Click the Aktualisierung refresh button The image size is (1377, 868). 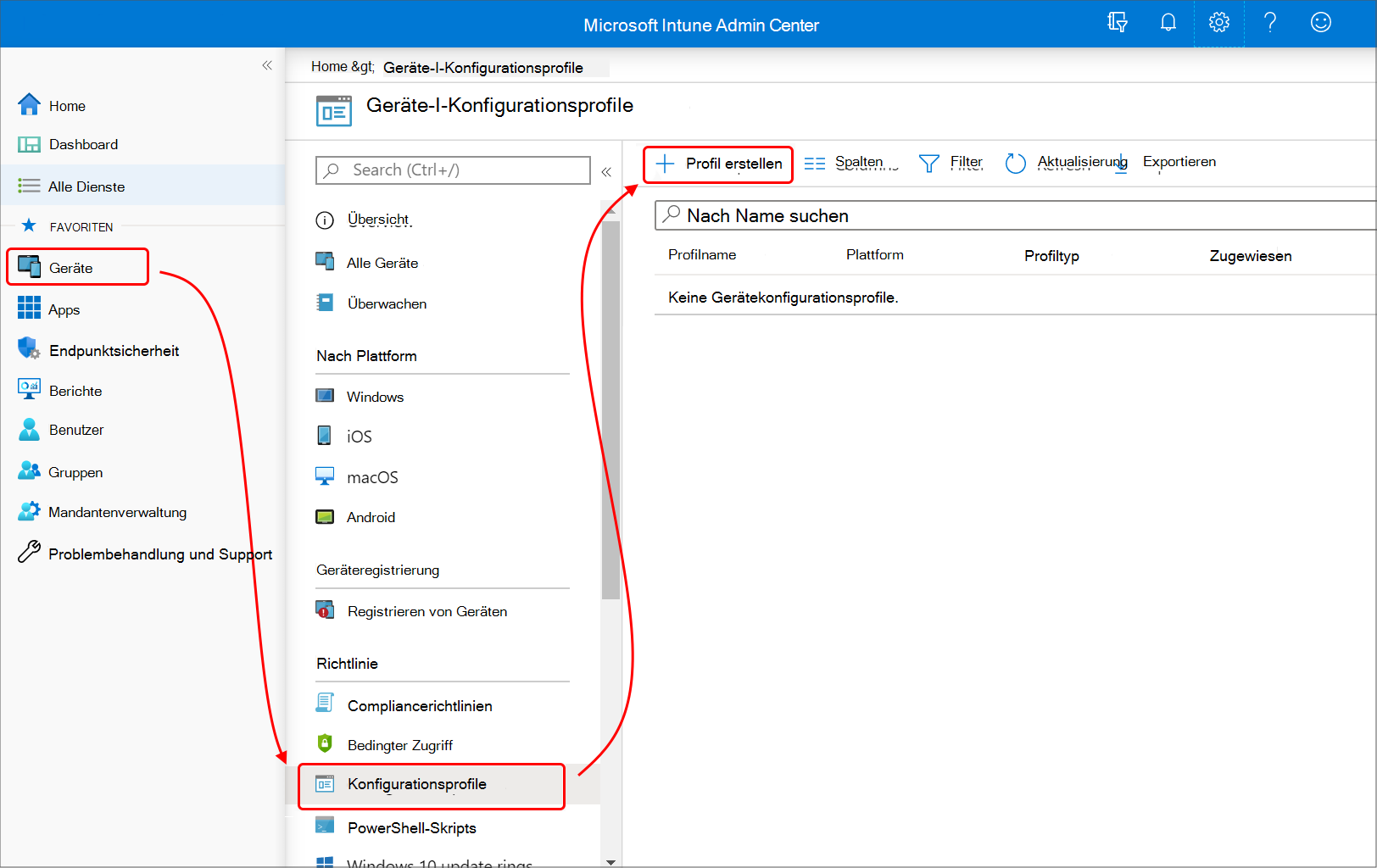point(1067,163)
